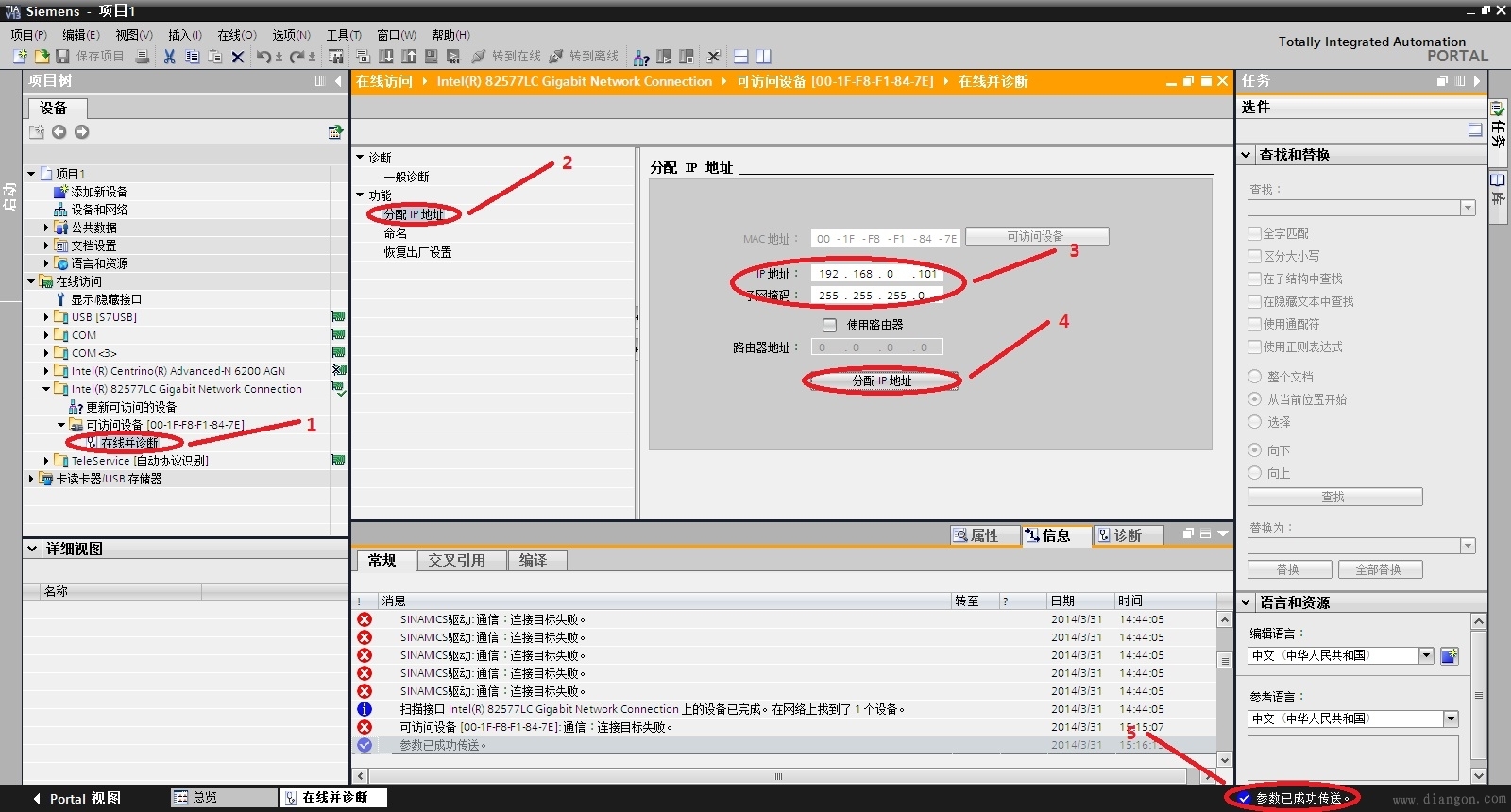1511x812 pixels.
Task: Toggle the 在隐藏文本中查找 checkbox
Action: click(1254, 301)
